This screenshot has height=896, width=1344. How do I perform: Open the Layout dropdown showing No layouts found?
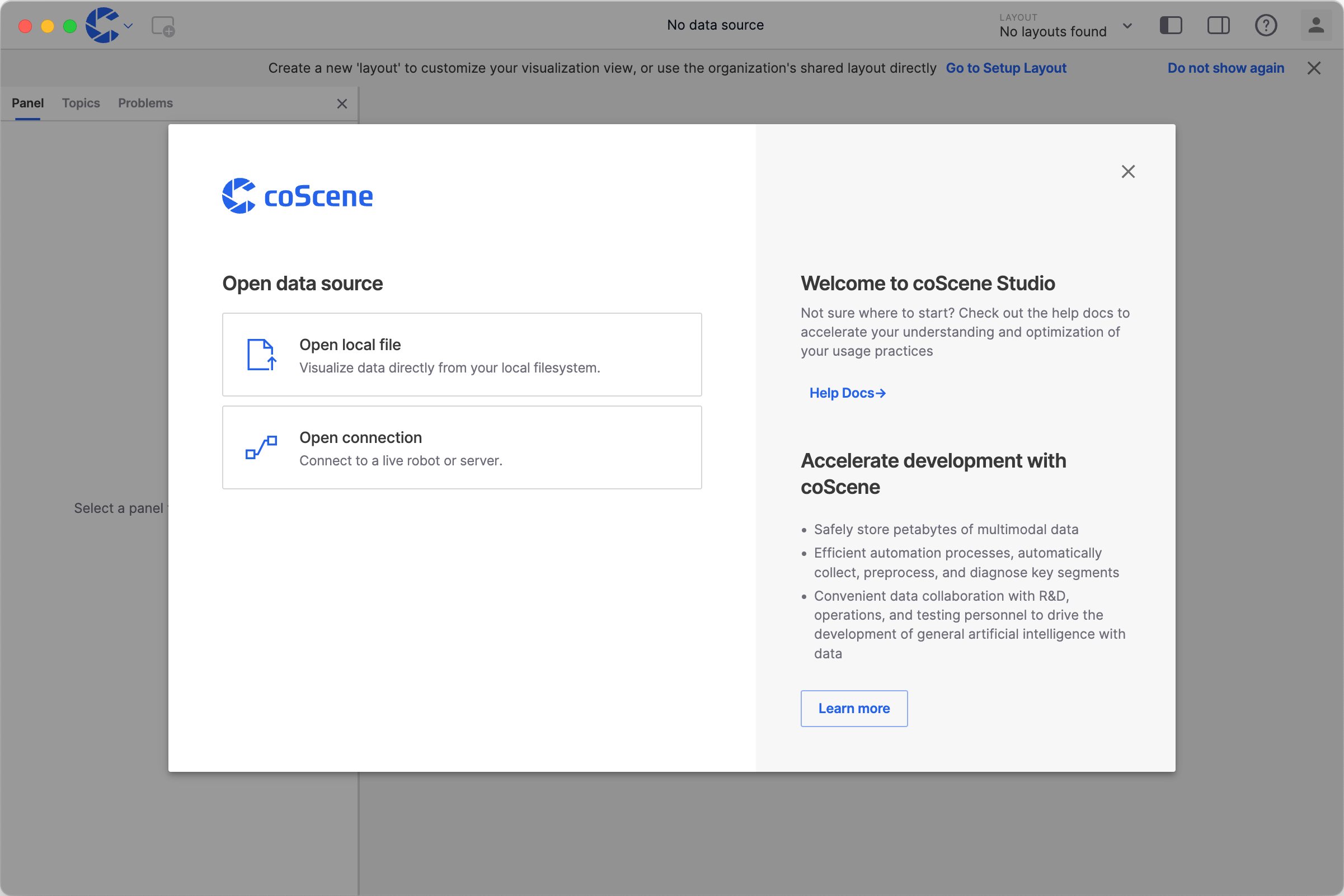(1065, 26)
